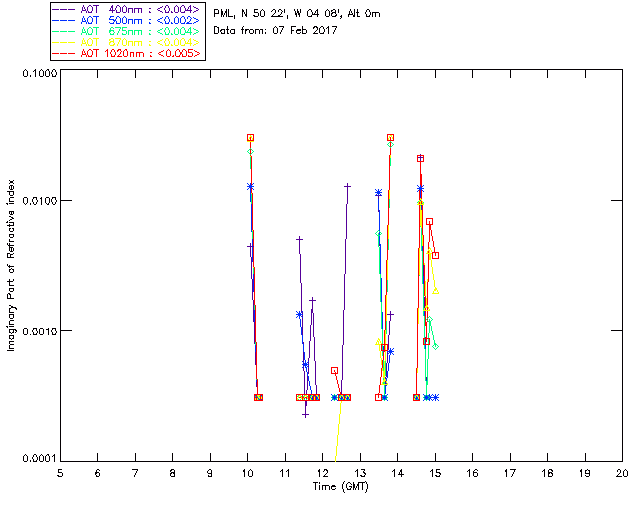This screenshot has width=640, height=512.
Task: Click x-axis tick label 7
Action: 135,473
